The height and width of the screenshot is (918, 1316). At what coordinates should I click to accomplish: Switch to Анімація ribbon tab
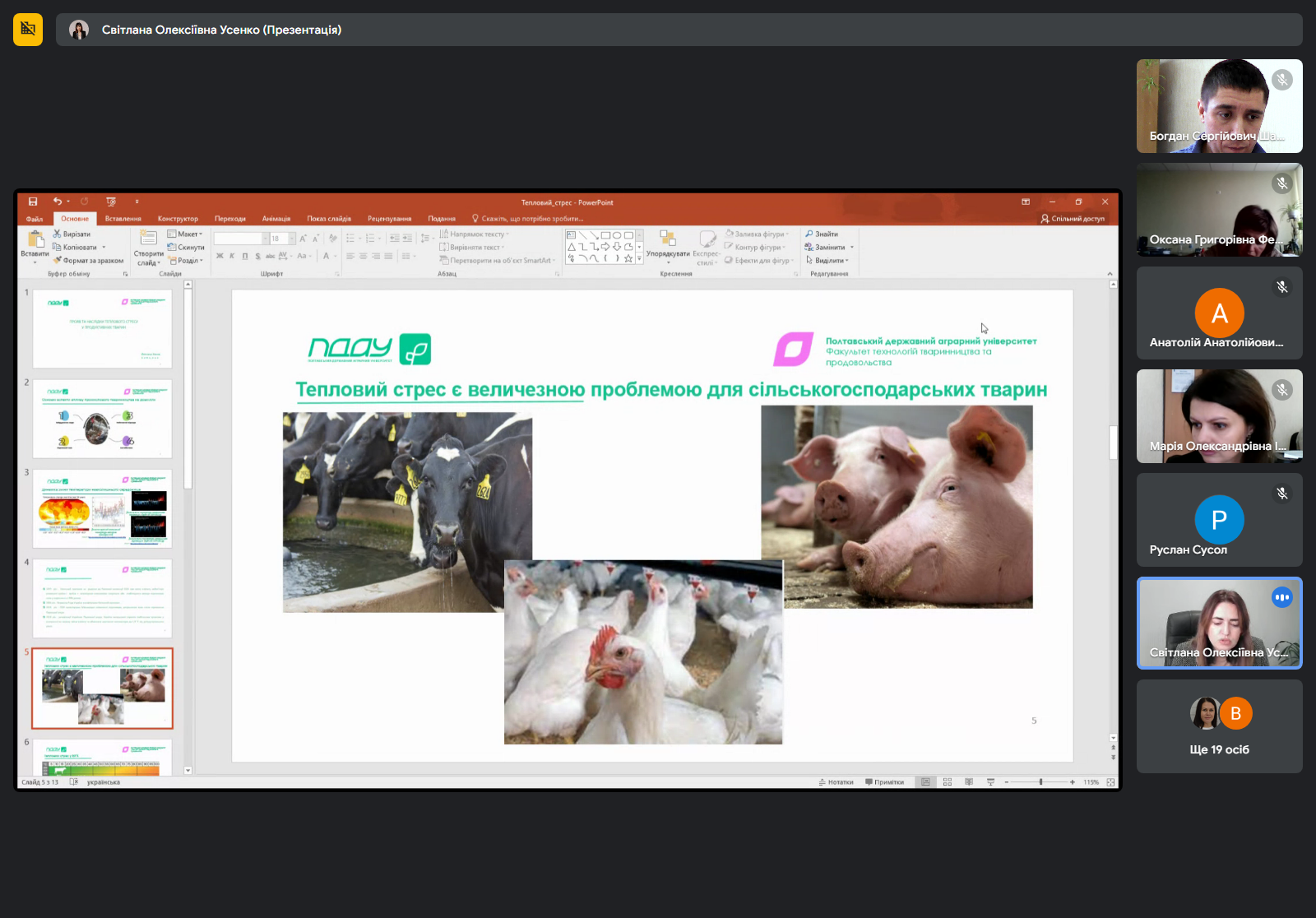(x=276, y=219)
